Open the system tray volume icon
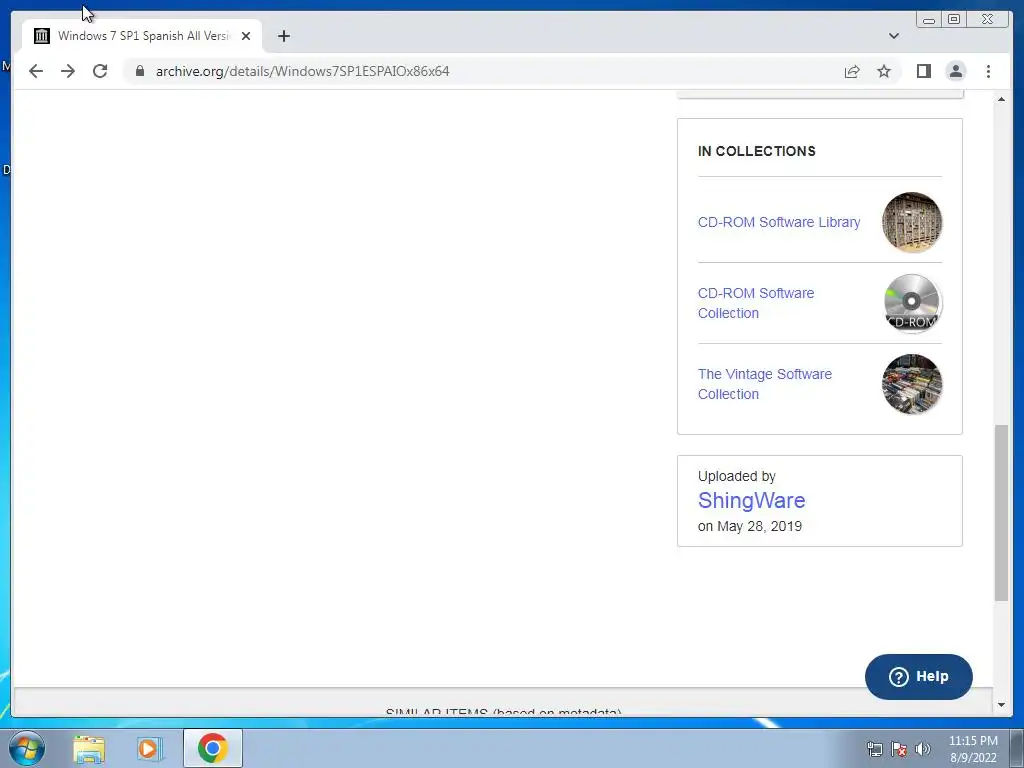 [923, 749]
